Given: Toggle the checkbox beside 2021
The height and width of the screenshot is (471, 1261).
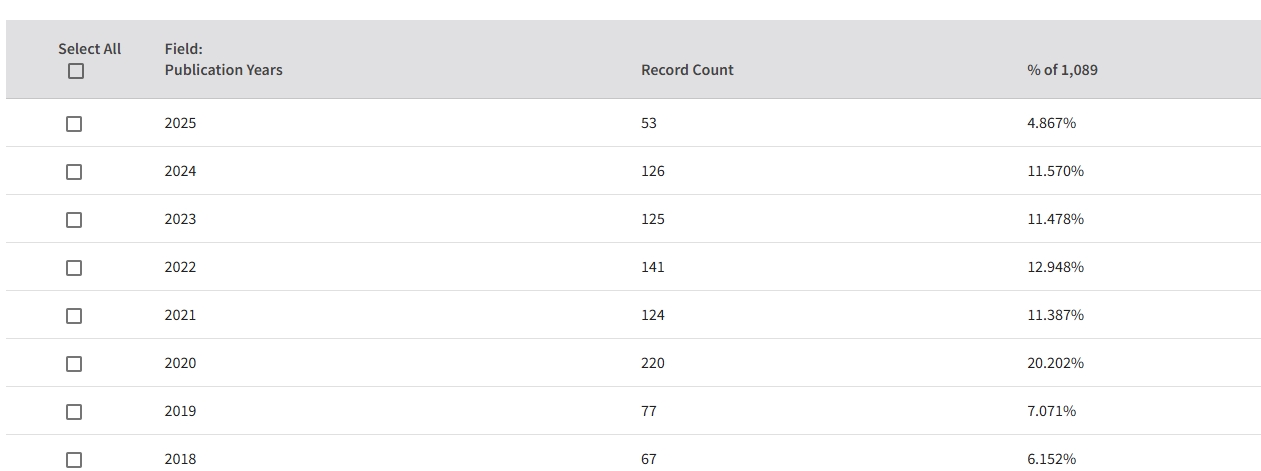Looking at the screenshot, I should (x=74, y=316).
